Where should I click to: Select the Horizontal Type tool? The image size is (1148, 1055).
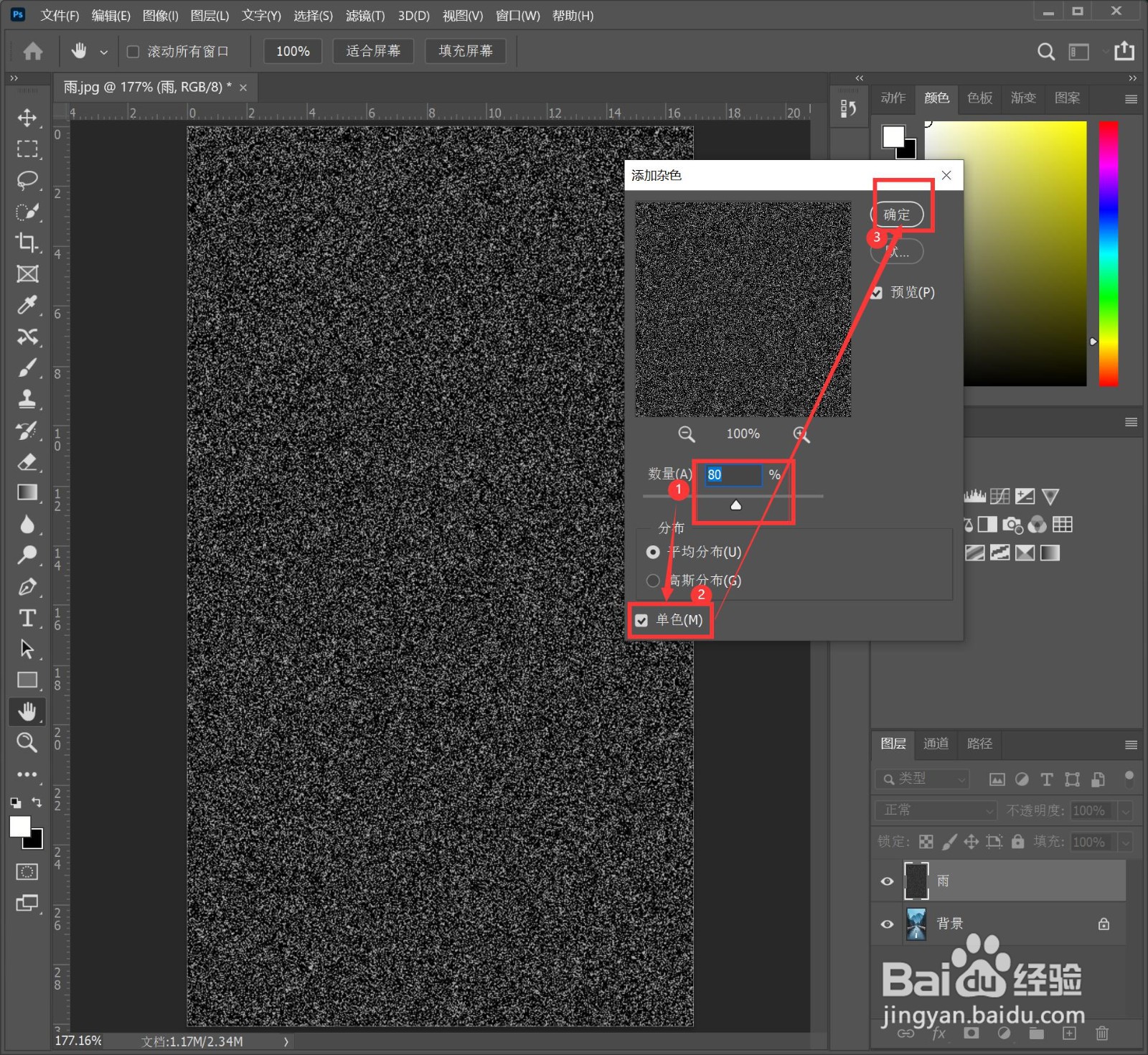27,618
